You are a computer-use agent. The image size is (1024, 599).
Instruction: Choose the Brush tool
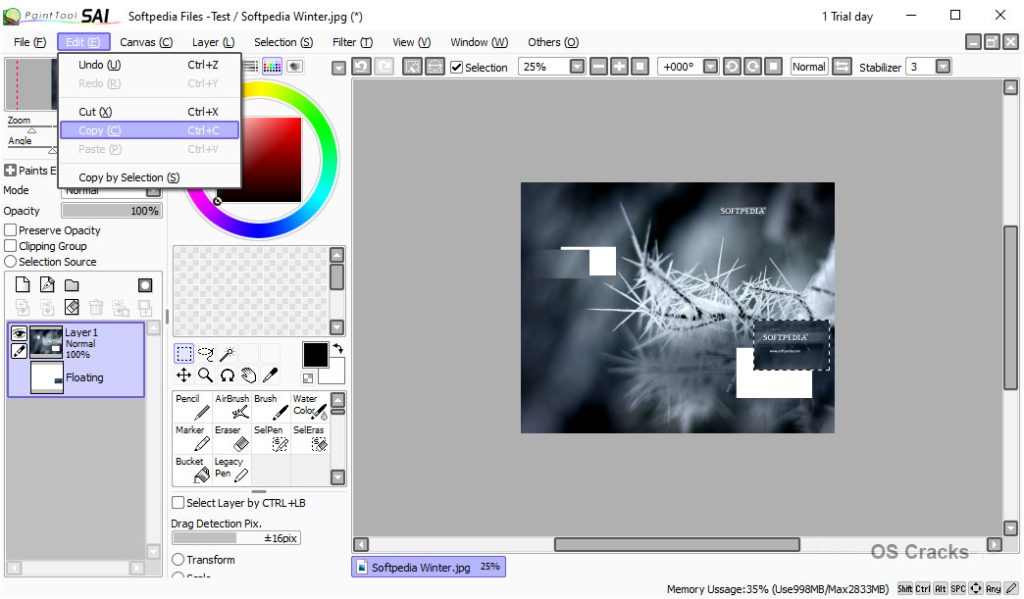click(x=270, y=406)
